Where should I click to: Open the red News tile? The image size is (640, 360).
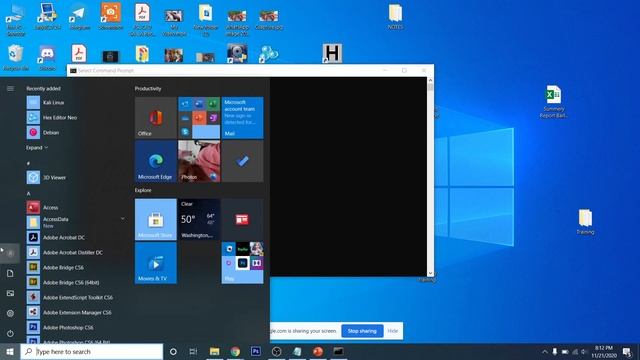coord(242,219)
